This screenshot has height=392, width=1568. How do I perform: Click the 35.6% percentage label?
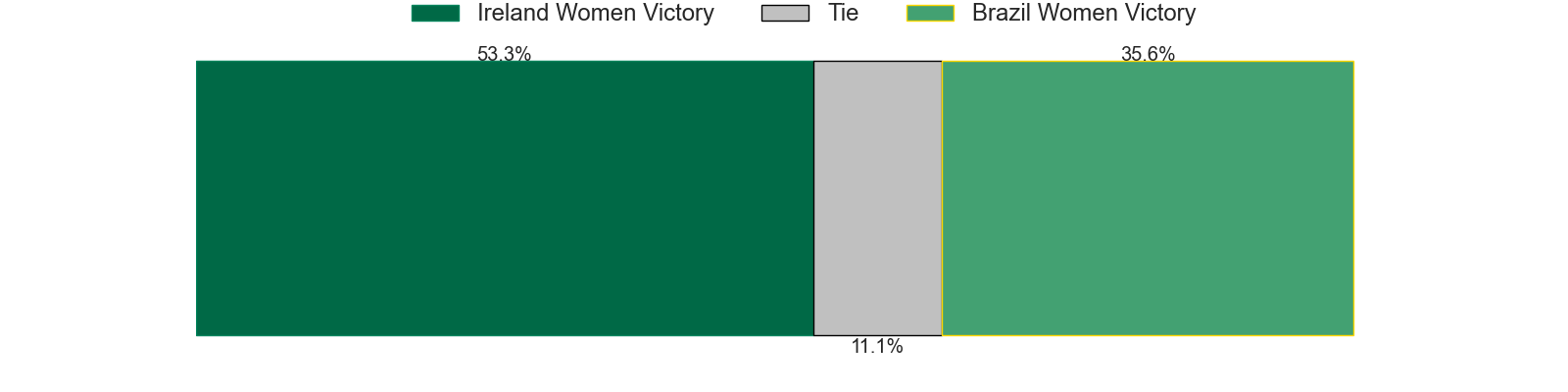click(x=1148, y=54)
